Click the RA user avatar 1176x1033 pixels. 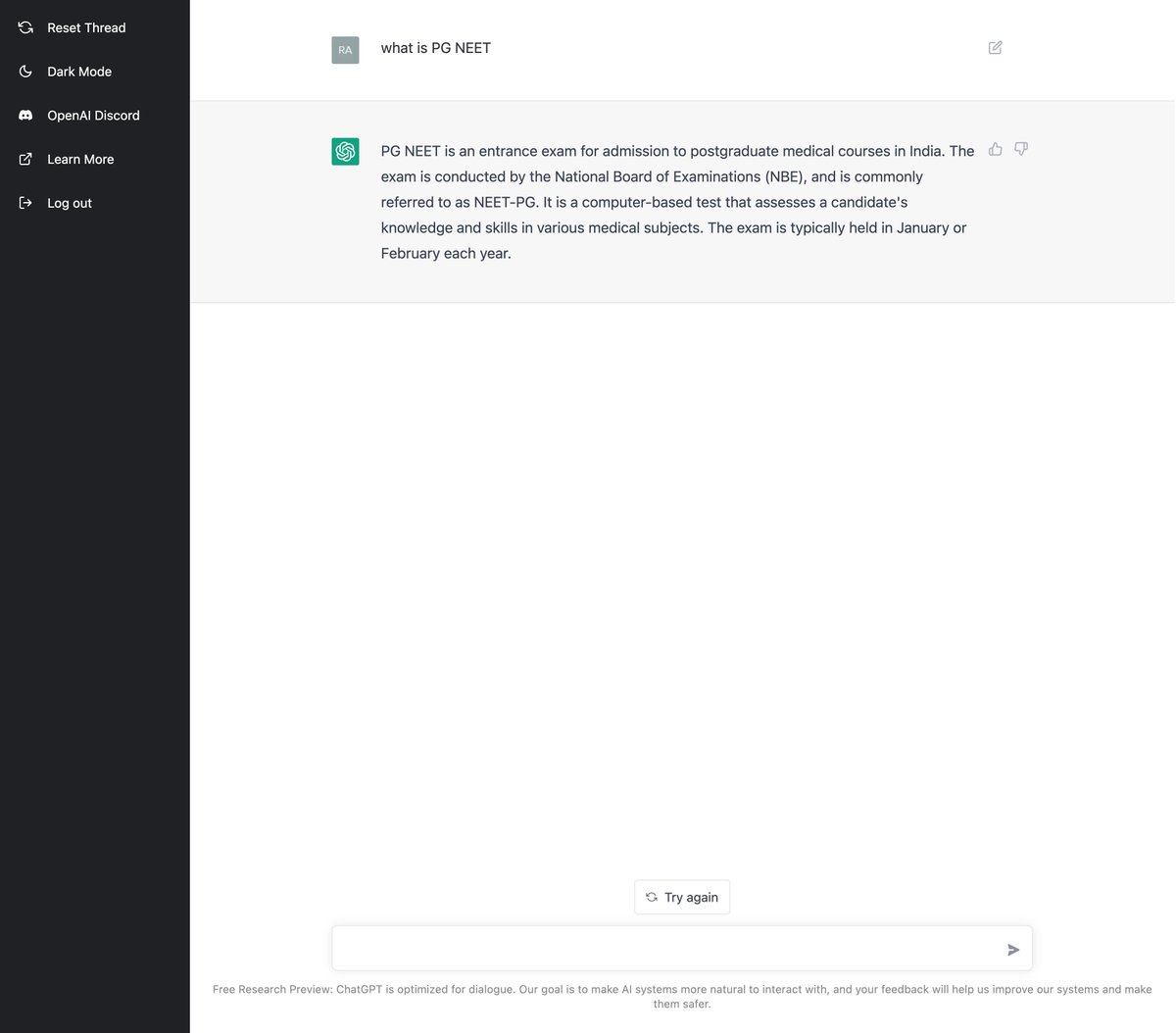pos(345,50)
